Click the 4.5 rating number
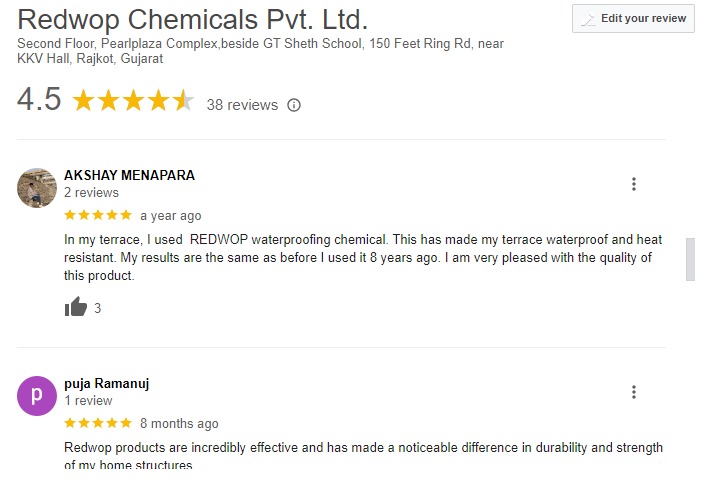 39,100
